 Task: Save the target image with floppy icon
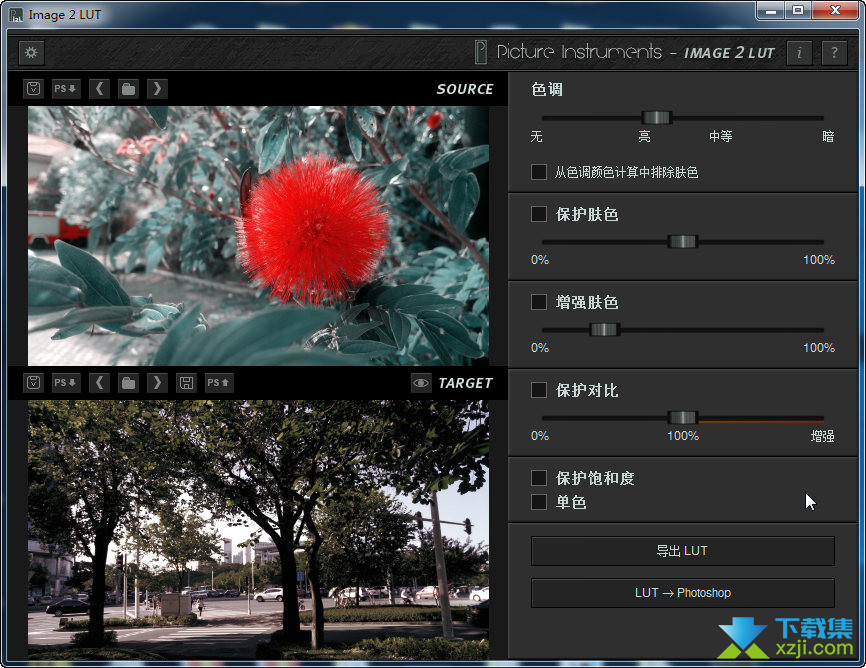pos(187,382)
